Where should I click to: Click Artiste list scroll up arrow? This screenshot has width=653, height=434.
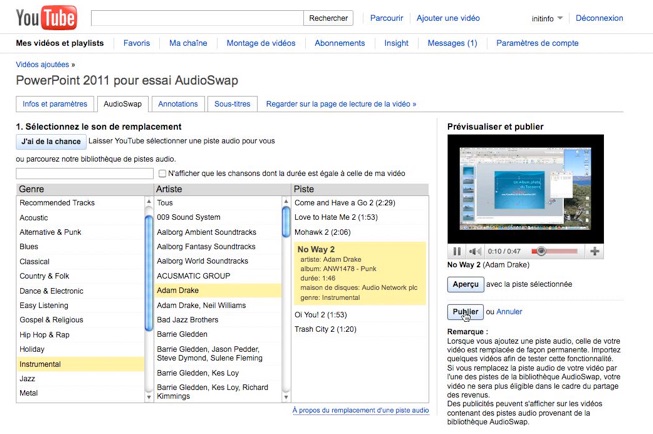(x=286, y=202)
